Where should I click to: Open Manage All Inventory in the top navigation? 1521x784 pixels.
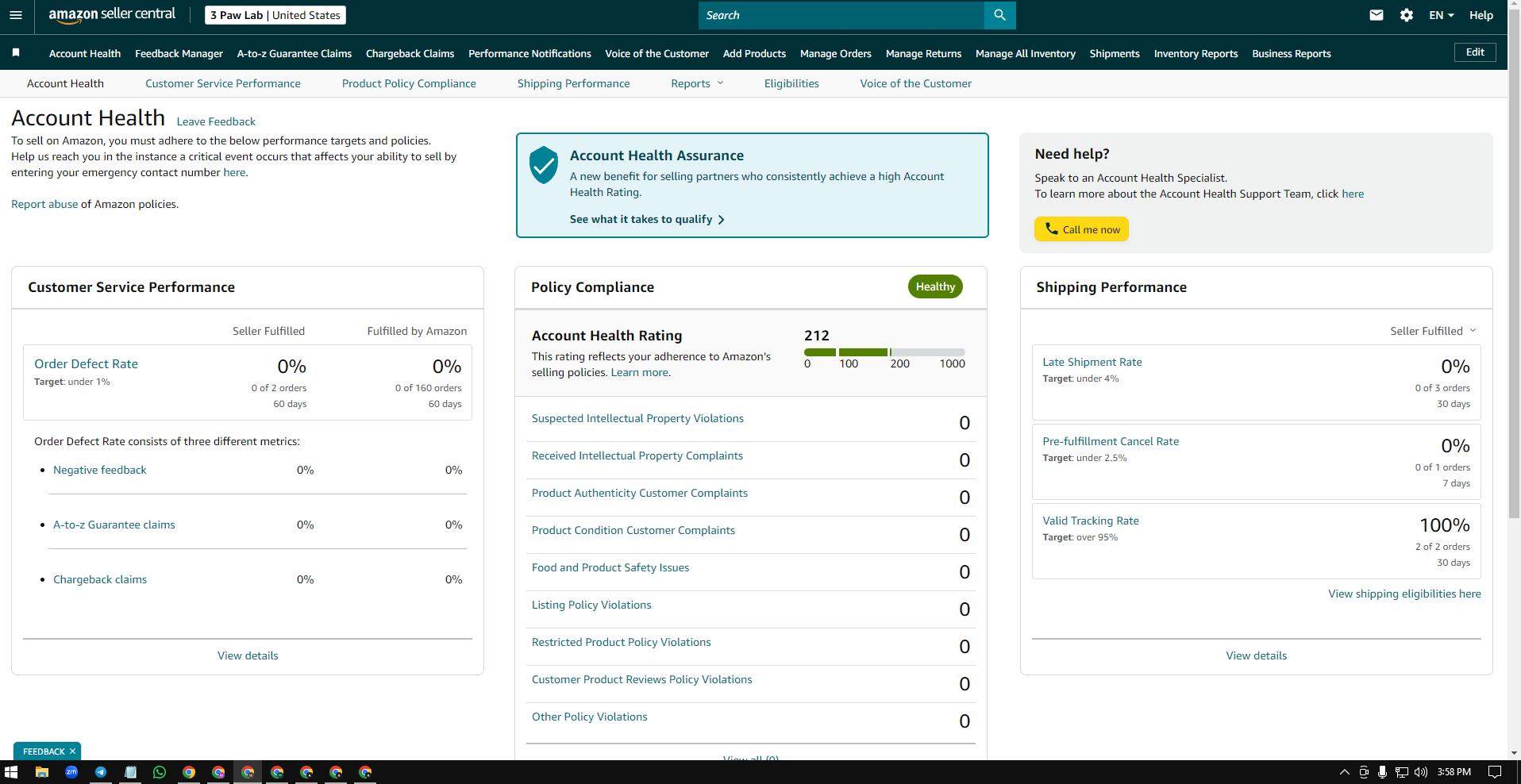point(1026,53)
